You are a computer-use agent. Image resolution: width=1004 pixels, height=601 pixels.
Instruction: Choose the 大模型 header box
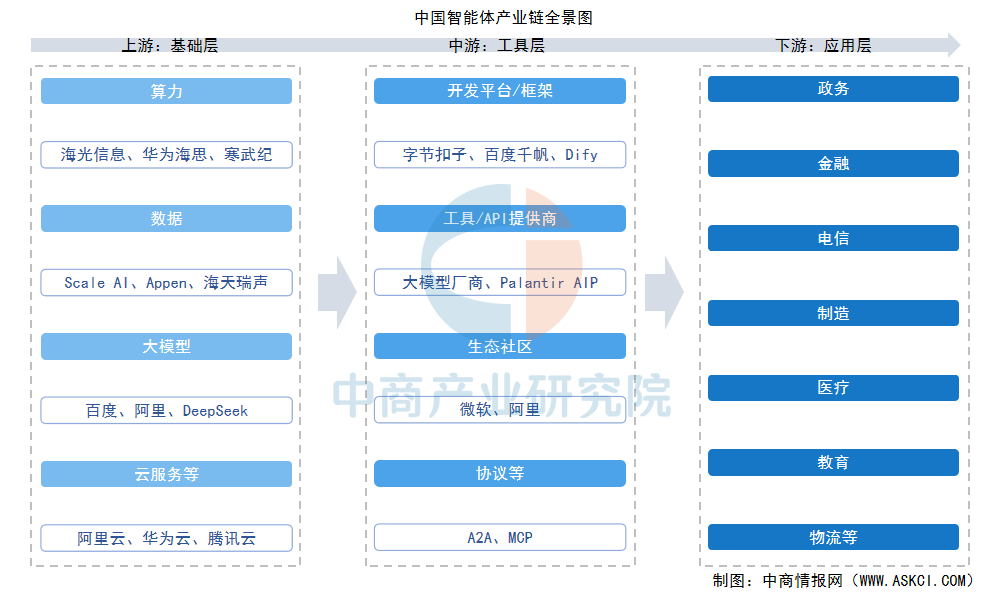click(x=166, y=347)
